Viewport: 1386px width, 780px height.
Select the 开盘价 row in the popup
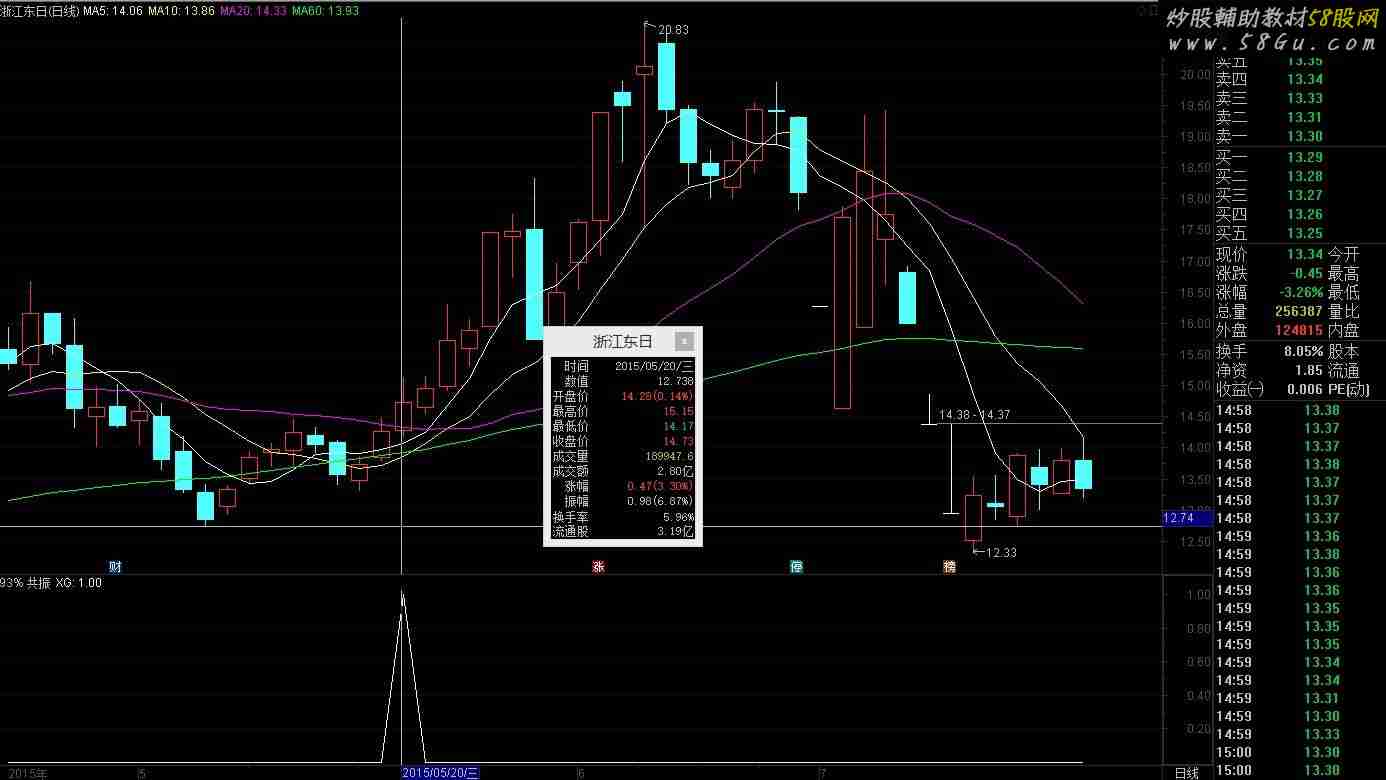pos(622,397)
